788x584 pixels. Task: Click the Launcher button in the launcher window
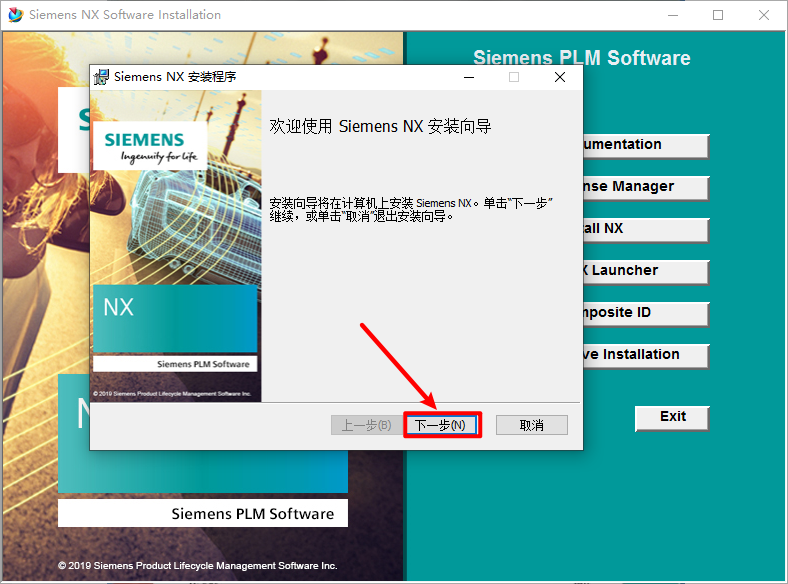click(646, 272)
